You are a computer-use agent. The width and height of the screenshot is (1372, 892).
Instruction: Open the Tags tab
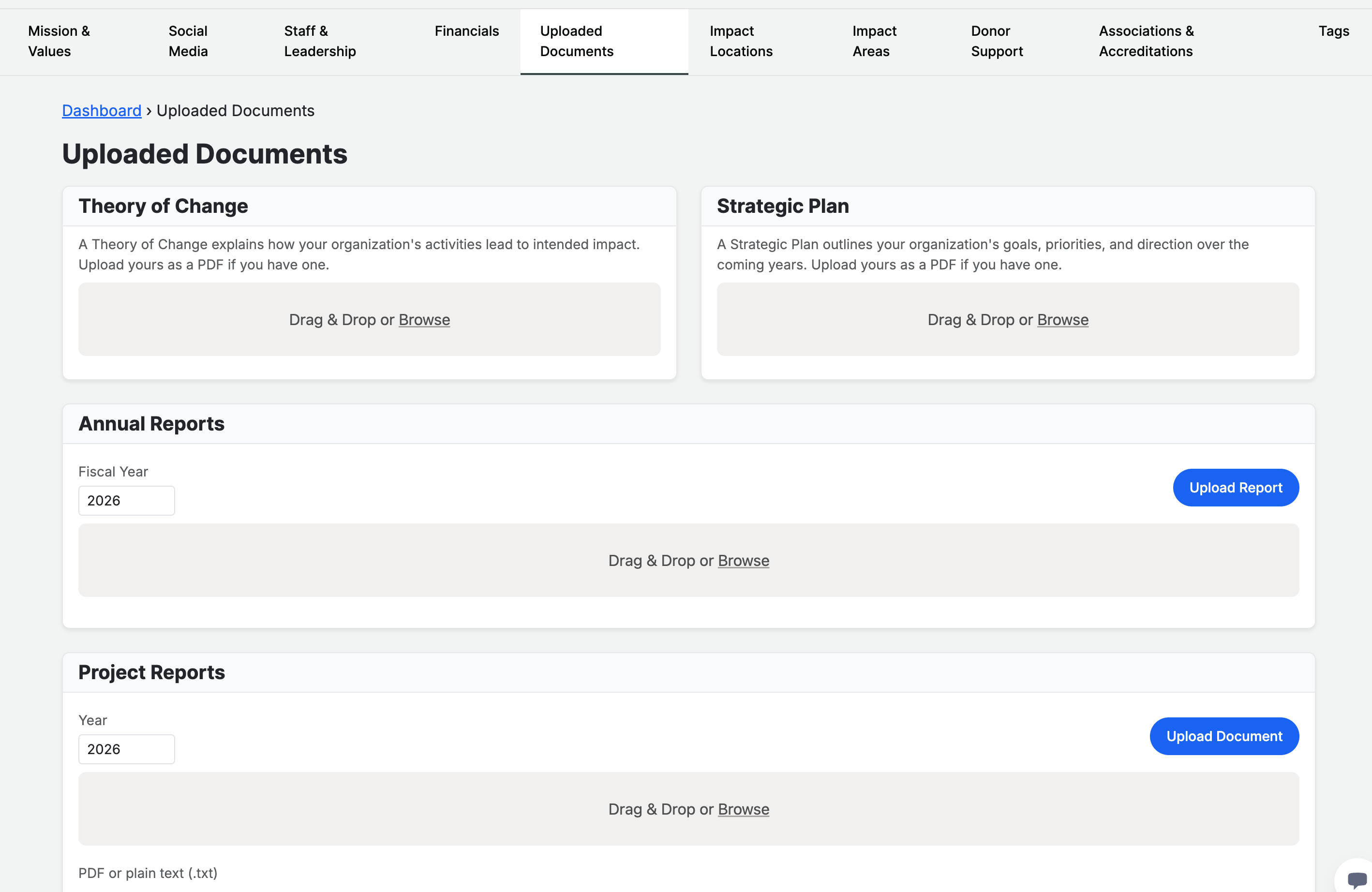coord(1333,31)
